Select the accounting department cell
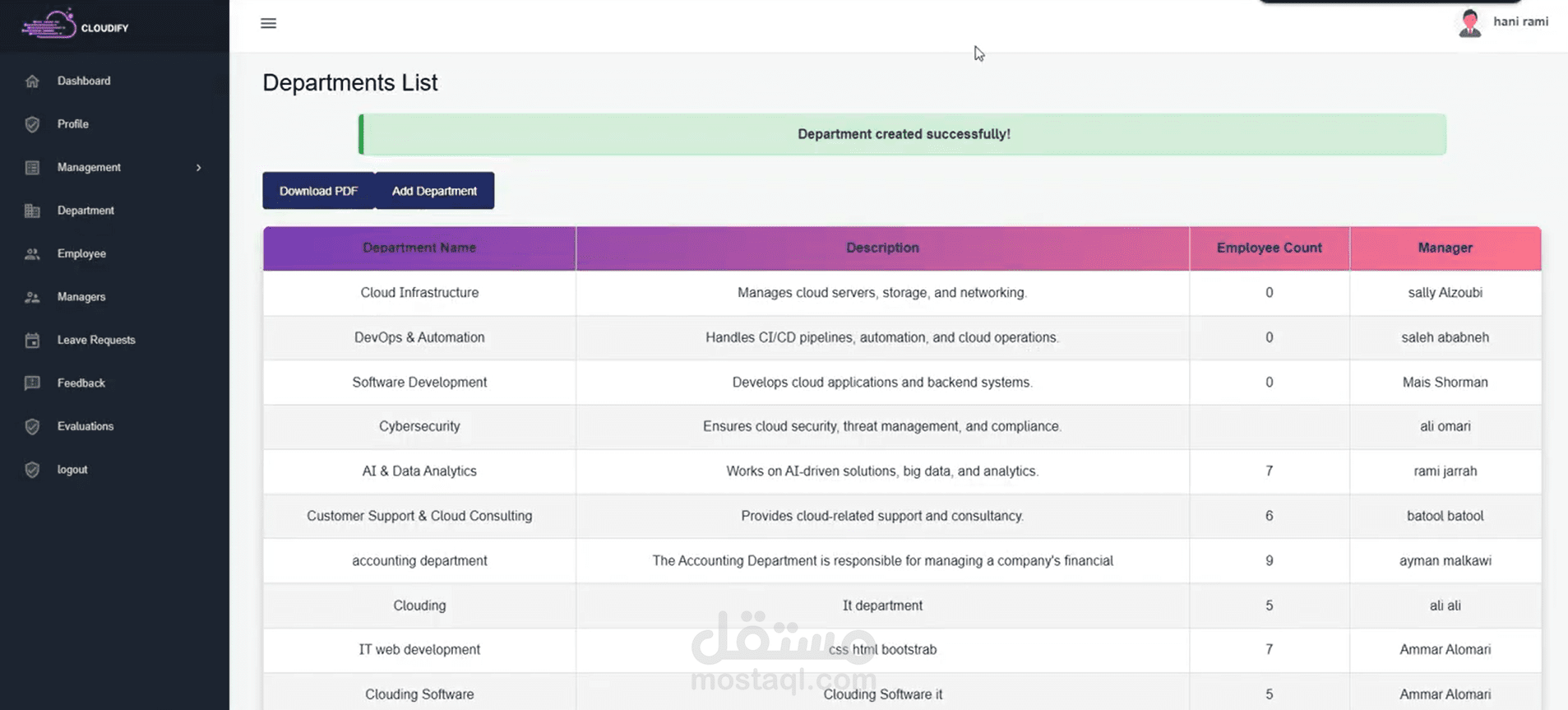The width and height of the screenshot is (1568, 710). pyautogui.click(x=419, y=560)
